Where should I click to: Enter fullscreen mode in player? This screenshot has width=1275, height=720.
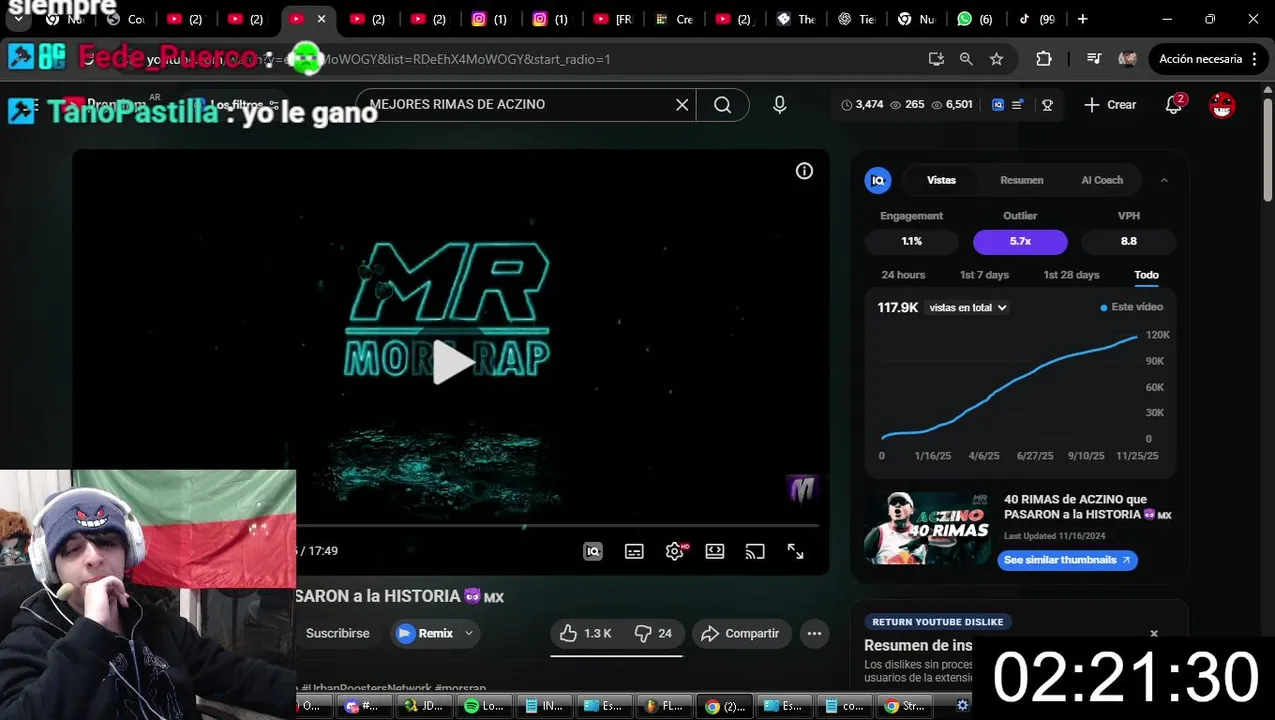[795, 551]
